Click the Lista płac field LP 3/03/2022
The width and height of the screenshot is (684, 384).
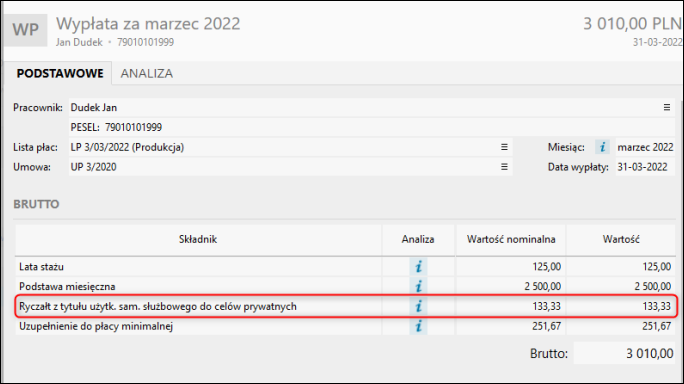click(x=291, y=147)
